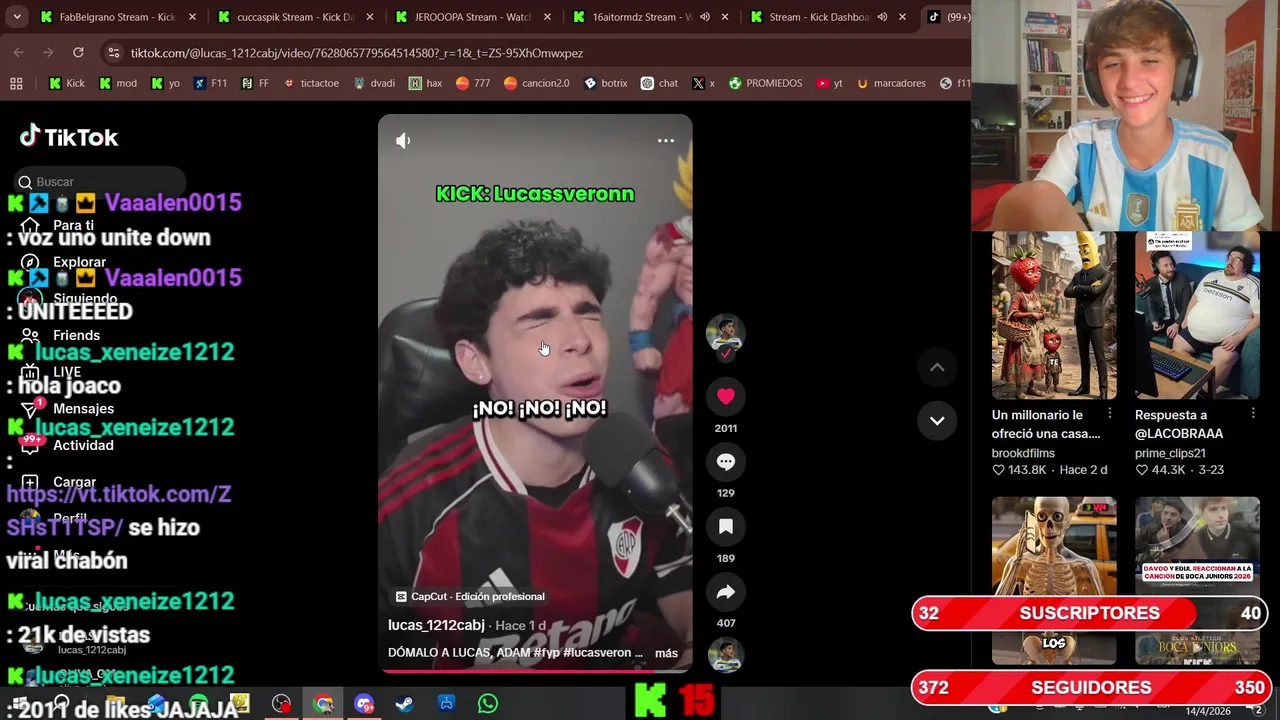Screen dimensions: 1280x720
Task: Go to previous video with up chevron
Action: click(937, 368)
